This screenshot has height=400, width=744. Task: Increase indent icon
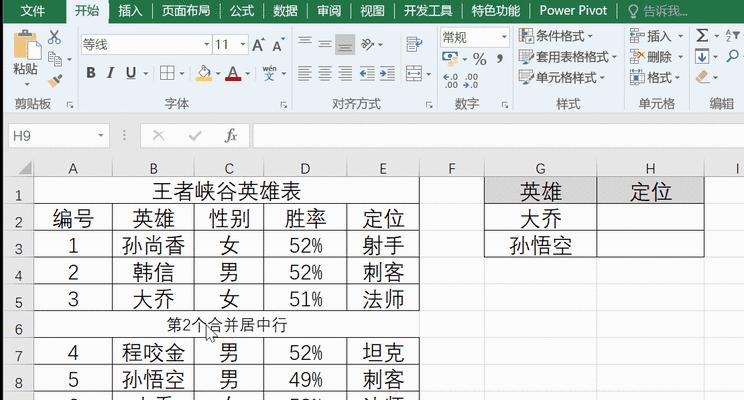387,74
